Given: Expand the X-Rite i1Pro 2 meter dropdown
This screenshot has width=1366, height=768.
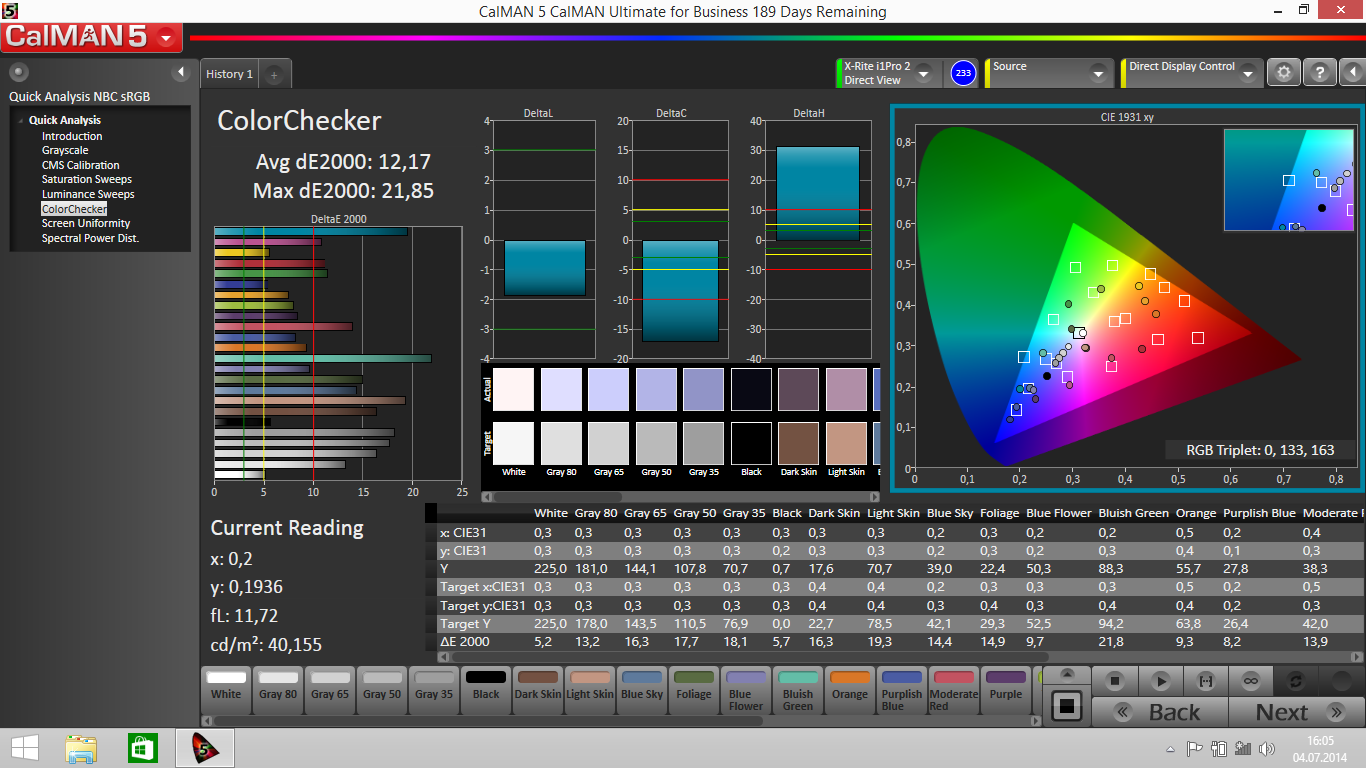Looking at the screenshot, I should click(923, 74).
